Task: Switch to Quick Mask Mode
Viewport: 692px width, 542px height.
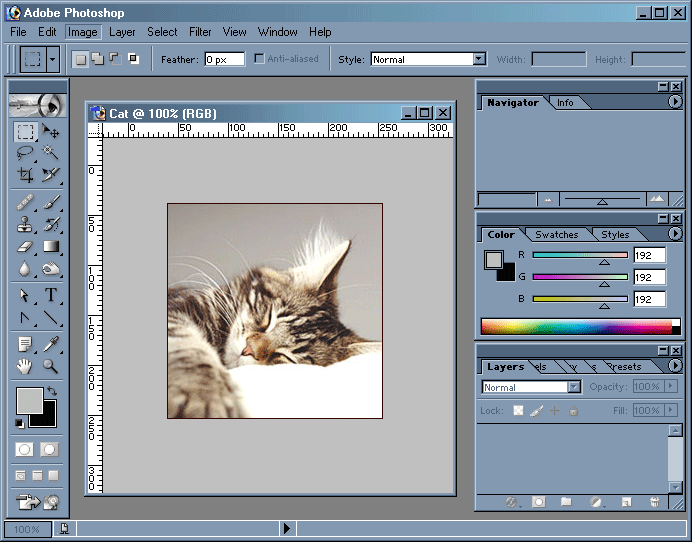Action: point(49,449)
